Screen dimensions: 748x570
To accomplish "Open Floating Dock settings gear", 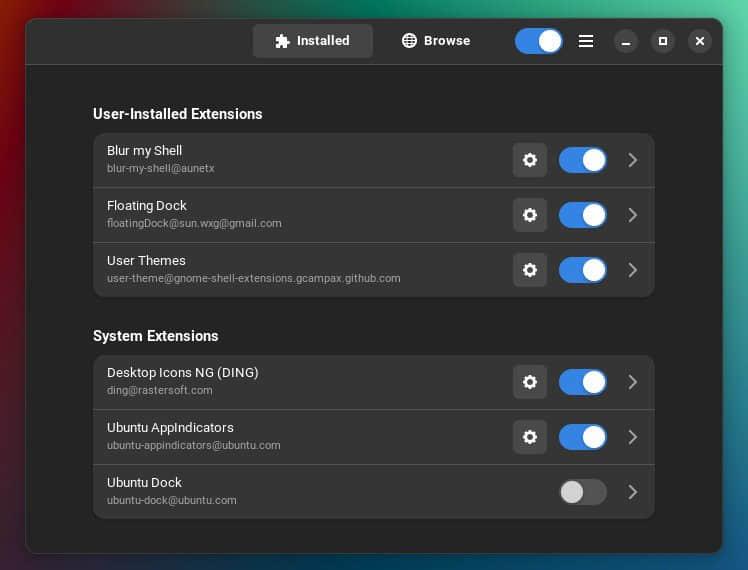I will (x=530, y=215).
